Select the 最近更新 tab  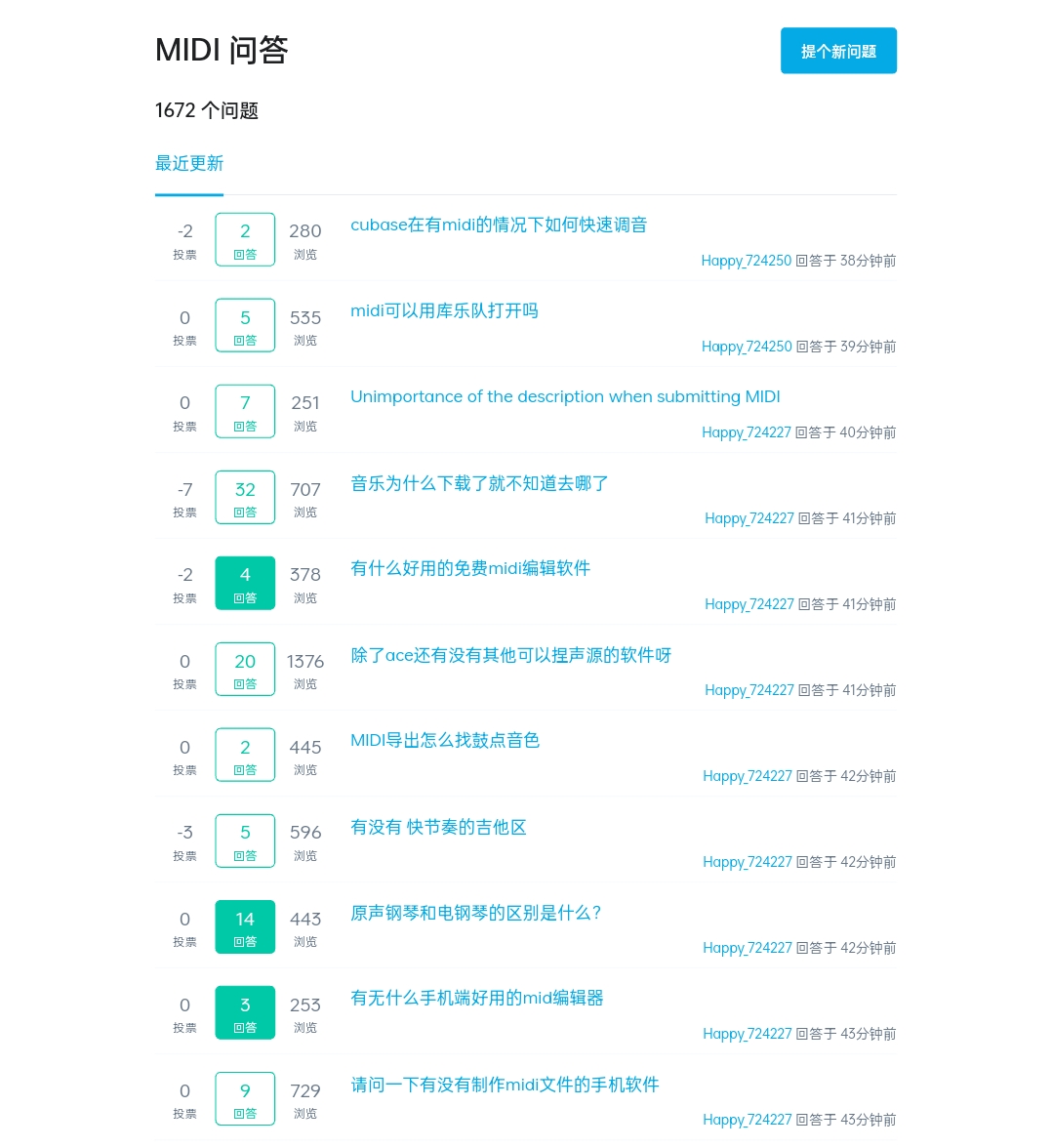coord(189,163)
